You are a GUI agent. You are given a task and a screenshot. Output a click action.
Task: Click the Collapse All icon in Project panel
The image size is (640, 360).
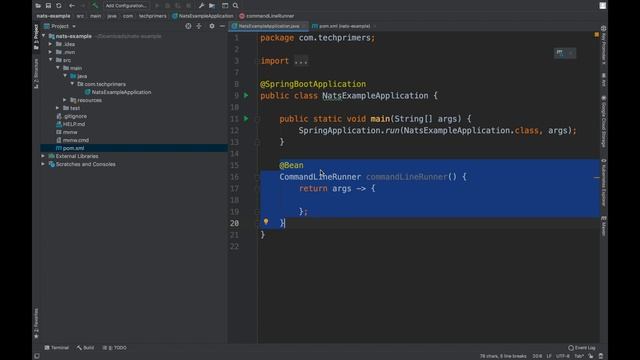[199, 26]
